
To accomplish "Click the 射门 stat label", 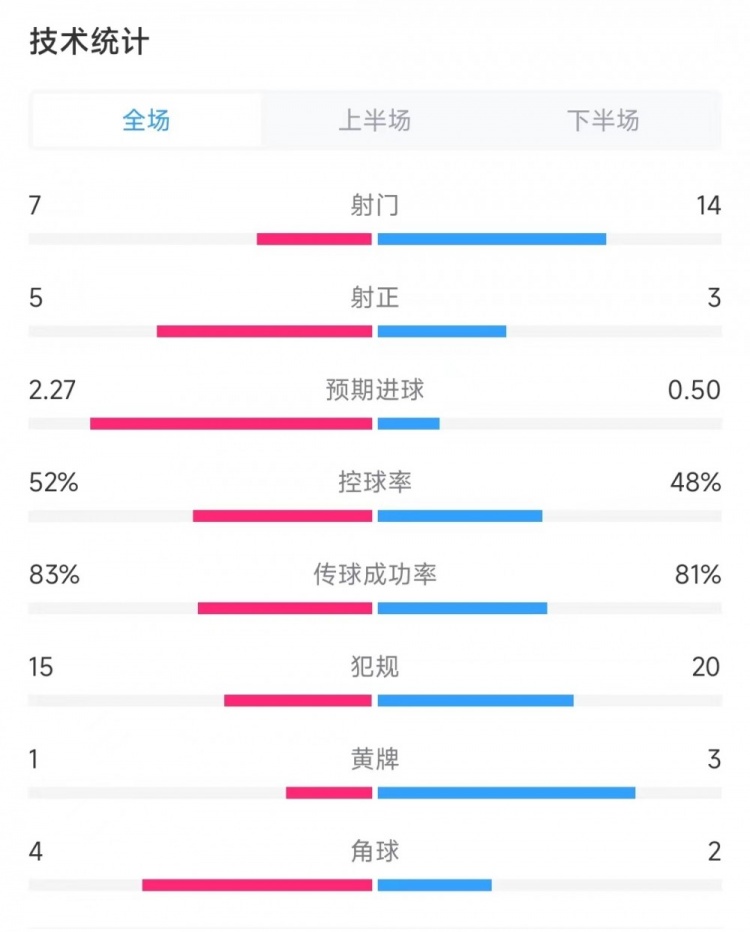I will 374,205.
